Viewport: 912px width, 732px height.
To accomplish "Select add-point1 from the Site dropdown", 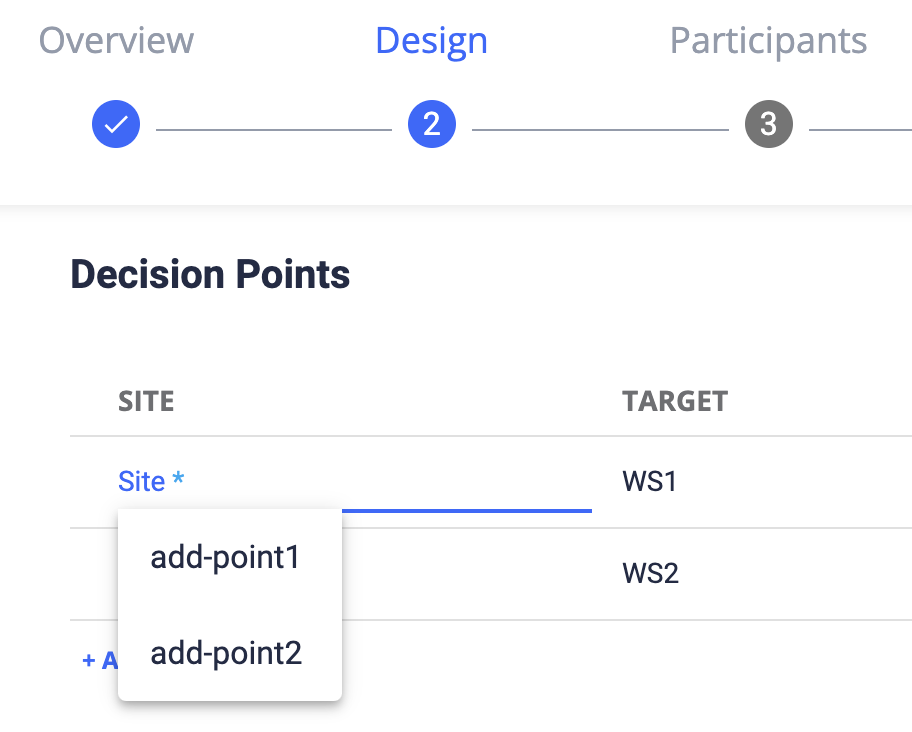I will point(224,557).
